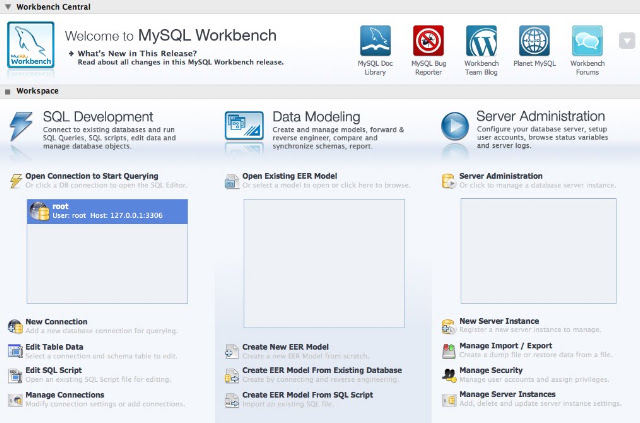640x423 pixels.
Task: Click Manage Server Instances icon
Action: [449, 400]
